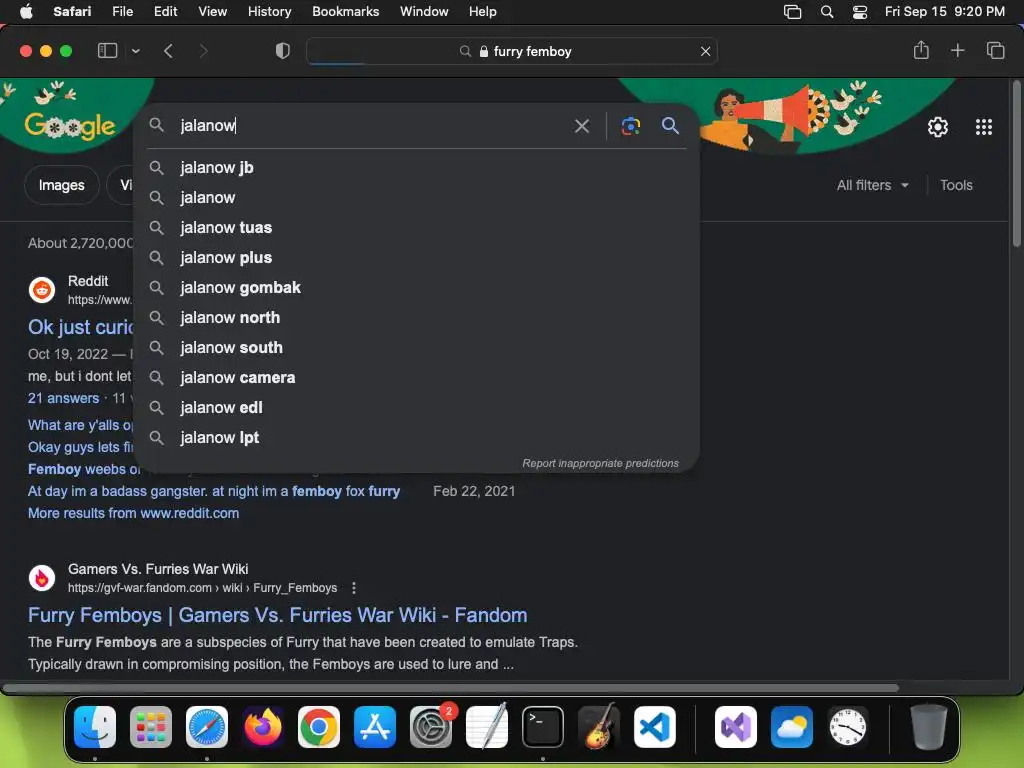Click the Reddit result favicon
Image resolution: width=1024 pixels, height=768 pixels.
pos(42,290)
